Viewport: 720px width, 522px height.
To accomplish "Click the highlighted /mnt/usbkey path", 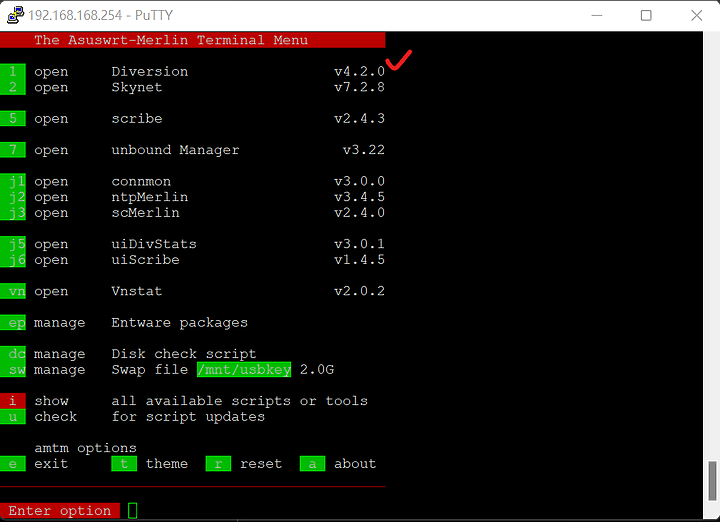I will point(244,370).
